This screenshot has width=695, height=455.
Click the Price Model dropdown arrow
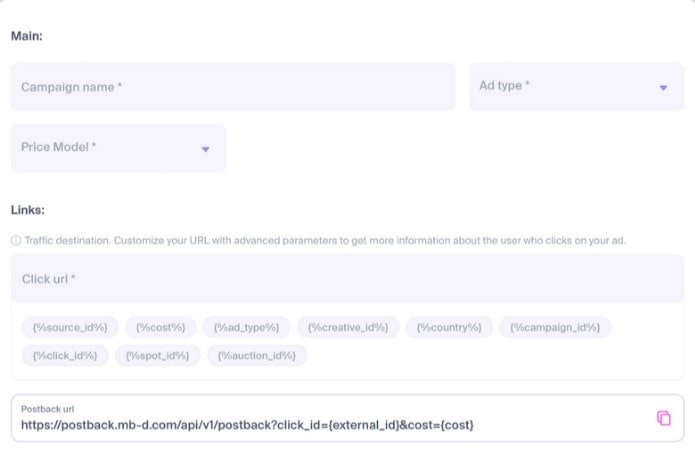click(x=205, y=149)
